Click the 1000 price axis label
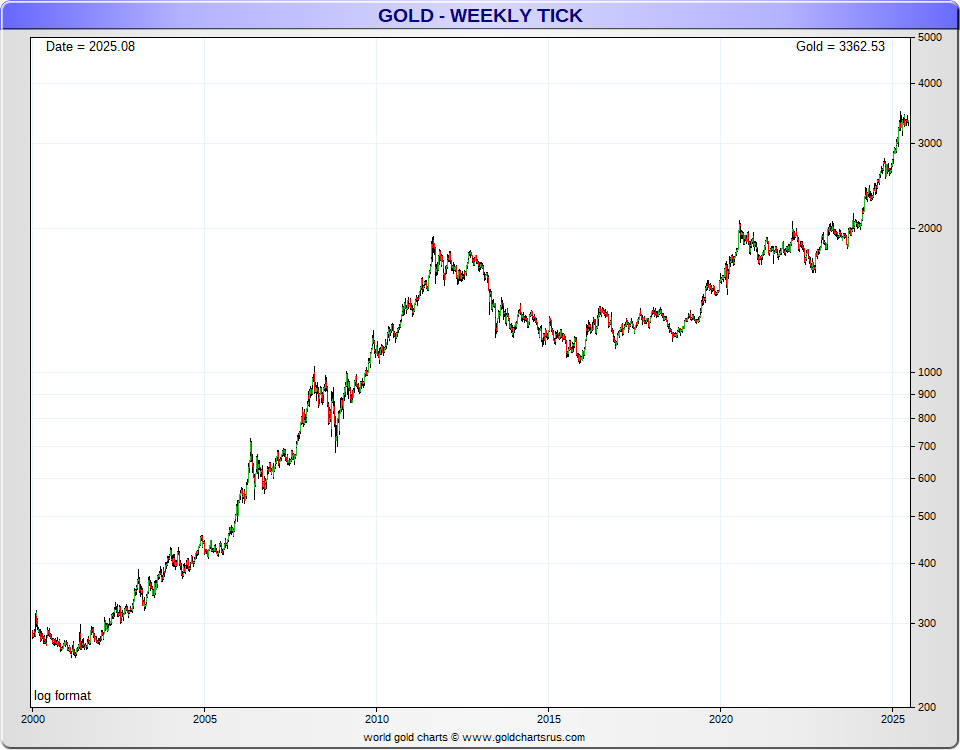 pyautogui.click(x=929, y=372)
